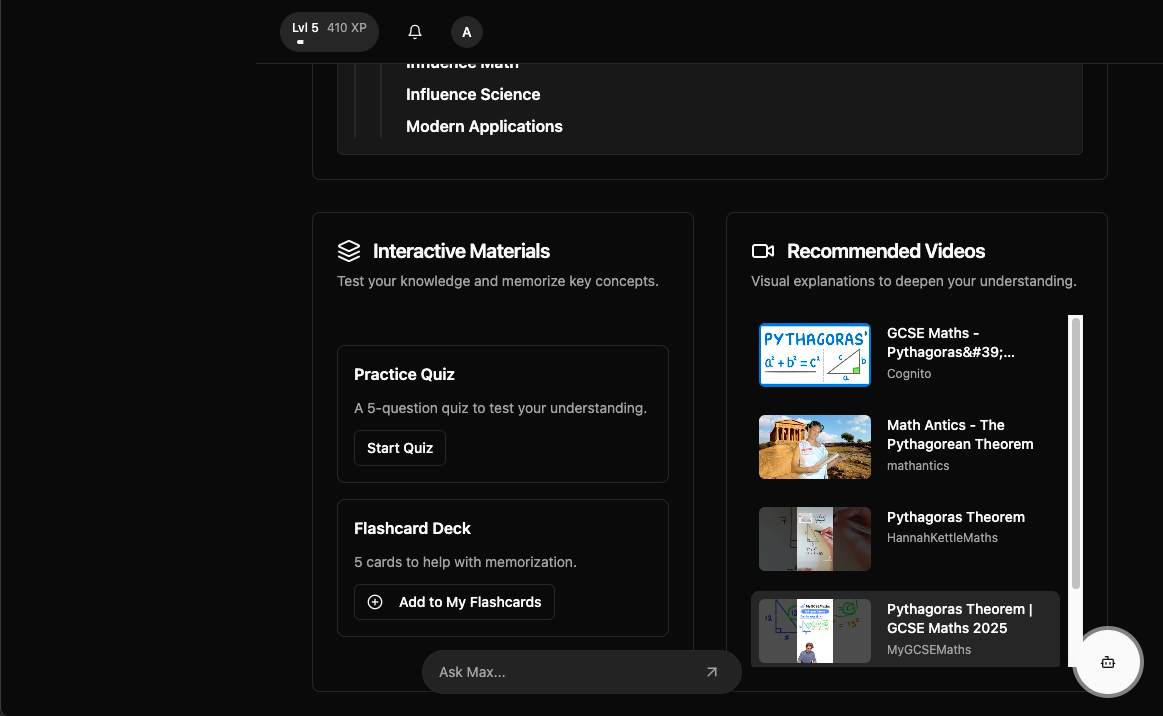
Task: Jump to Modern Applications section
Action: (484, 126)
